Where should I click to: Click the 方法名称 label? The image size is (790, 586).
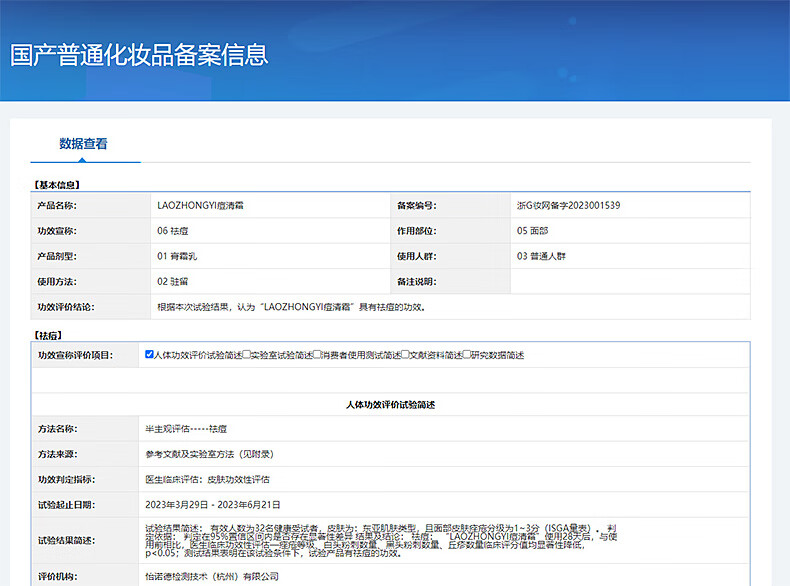coord(58,429)
